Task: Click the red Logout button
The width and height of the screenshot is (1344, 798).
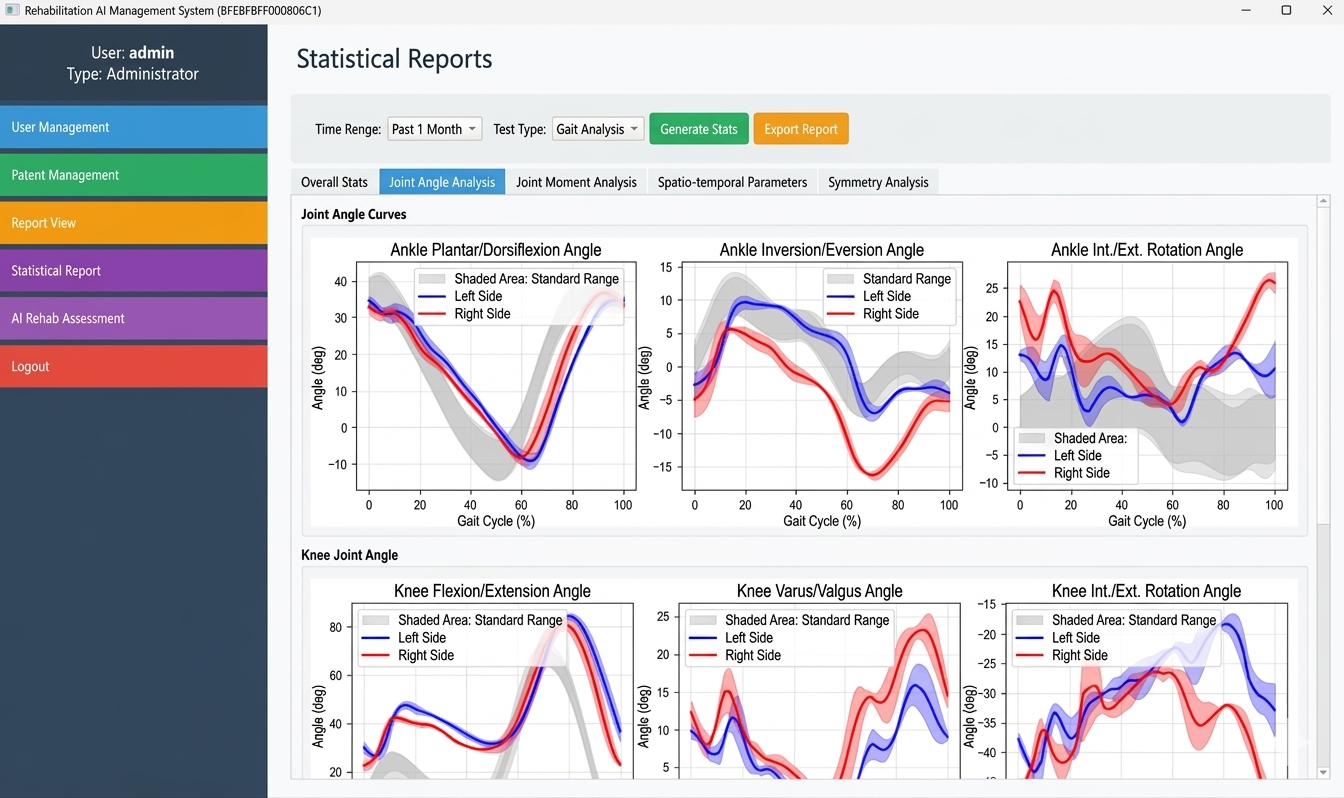Action: [133, 366]
